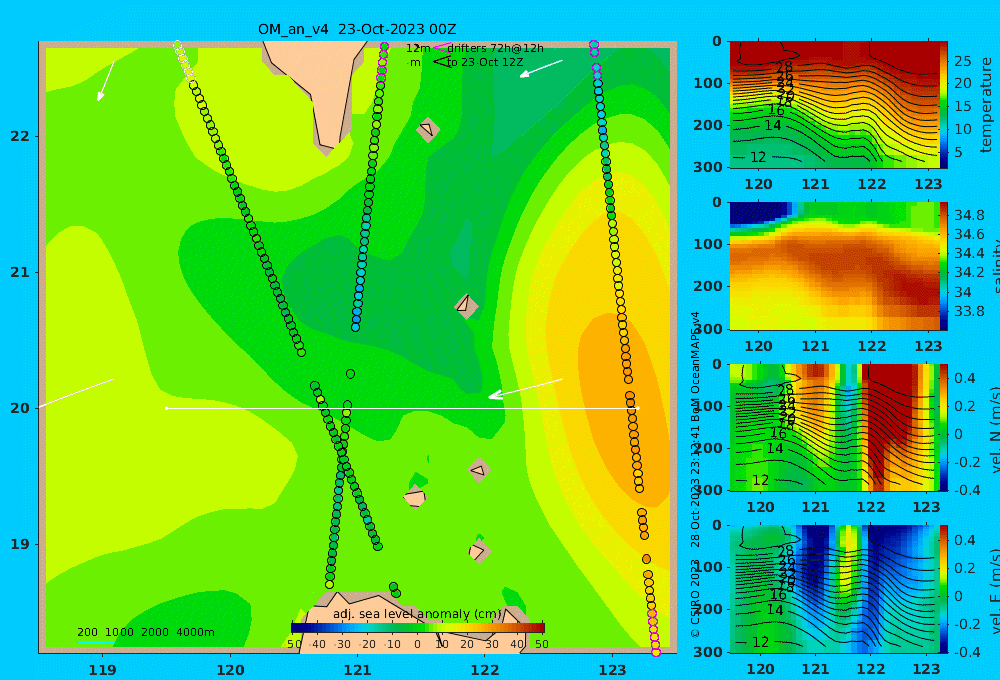1000x680 pixels.
Task: Click latitude label 19 on main map
Action: [20, 544]
